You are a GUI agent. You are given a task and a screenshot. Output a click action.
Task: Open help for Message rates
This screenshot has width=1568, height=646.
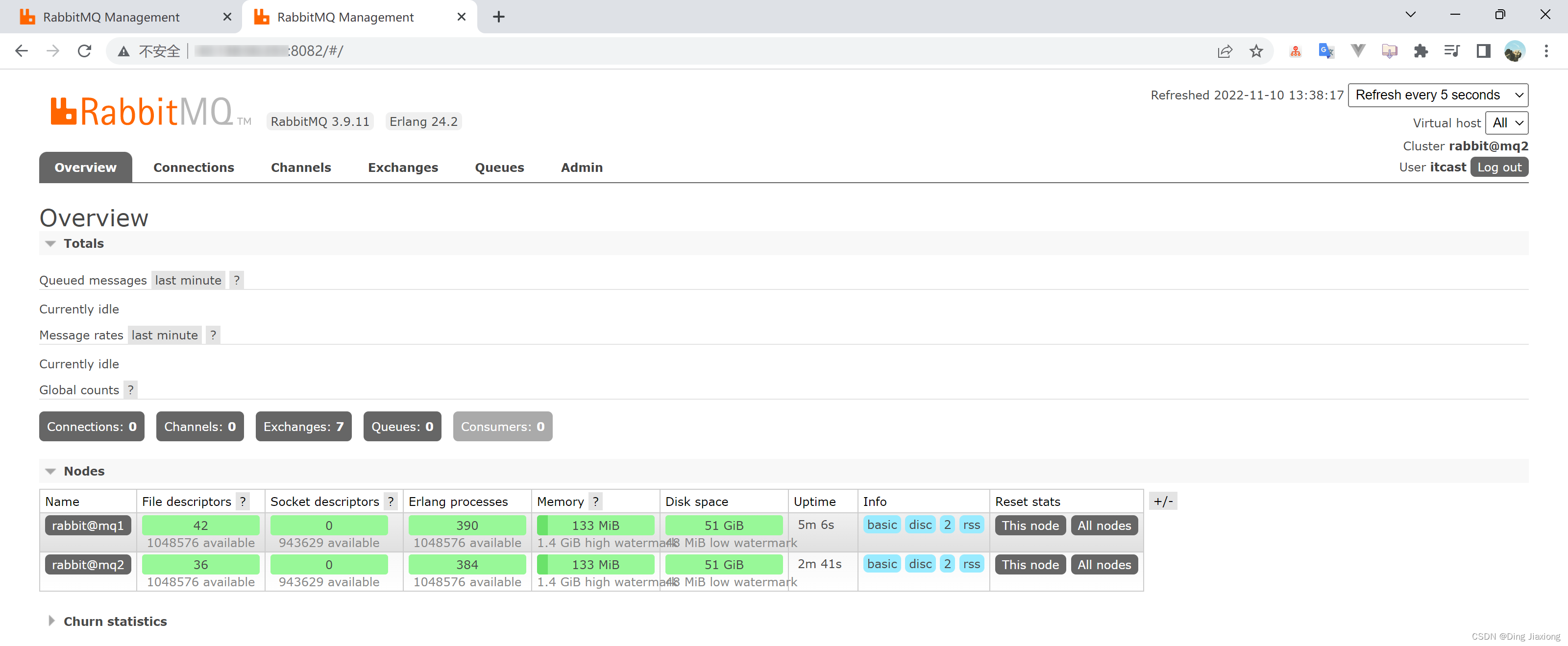tap(213, 335)
